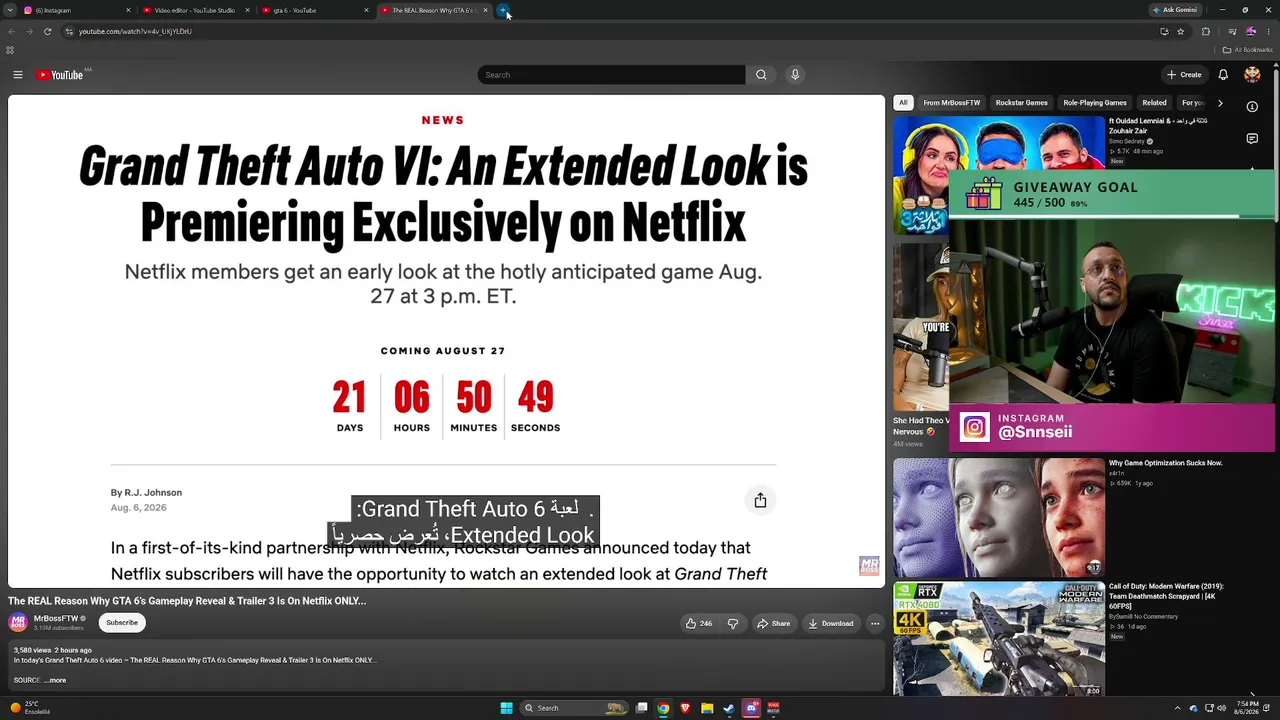Image resolution: width=1280 pixels, height=720 pixels.
Task: Switch to the Instagram tab
Action: pyautogui.click(x=74, y=10)
